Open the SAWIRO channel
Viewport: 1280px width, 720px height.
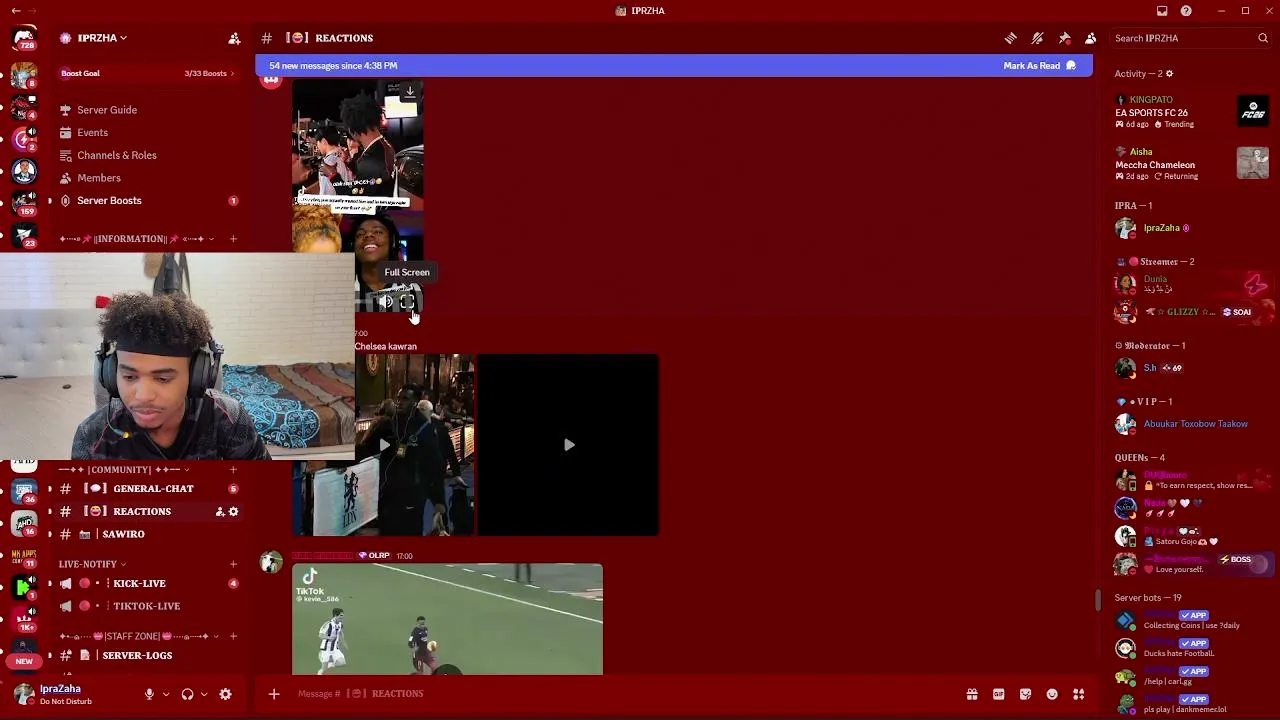point(148,534)
